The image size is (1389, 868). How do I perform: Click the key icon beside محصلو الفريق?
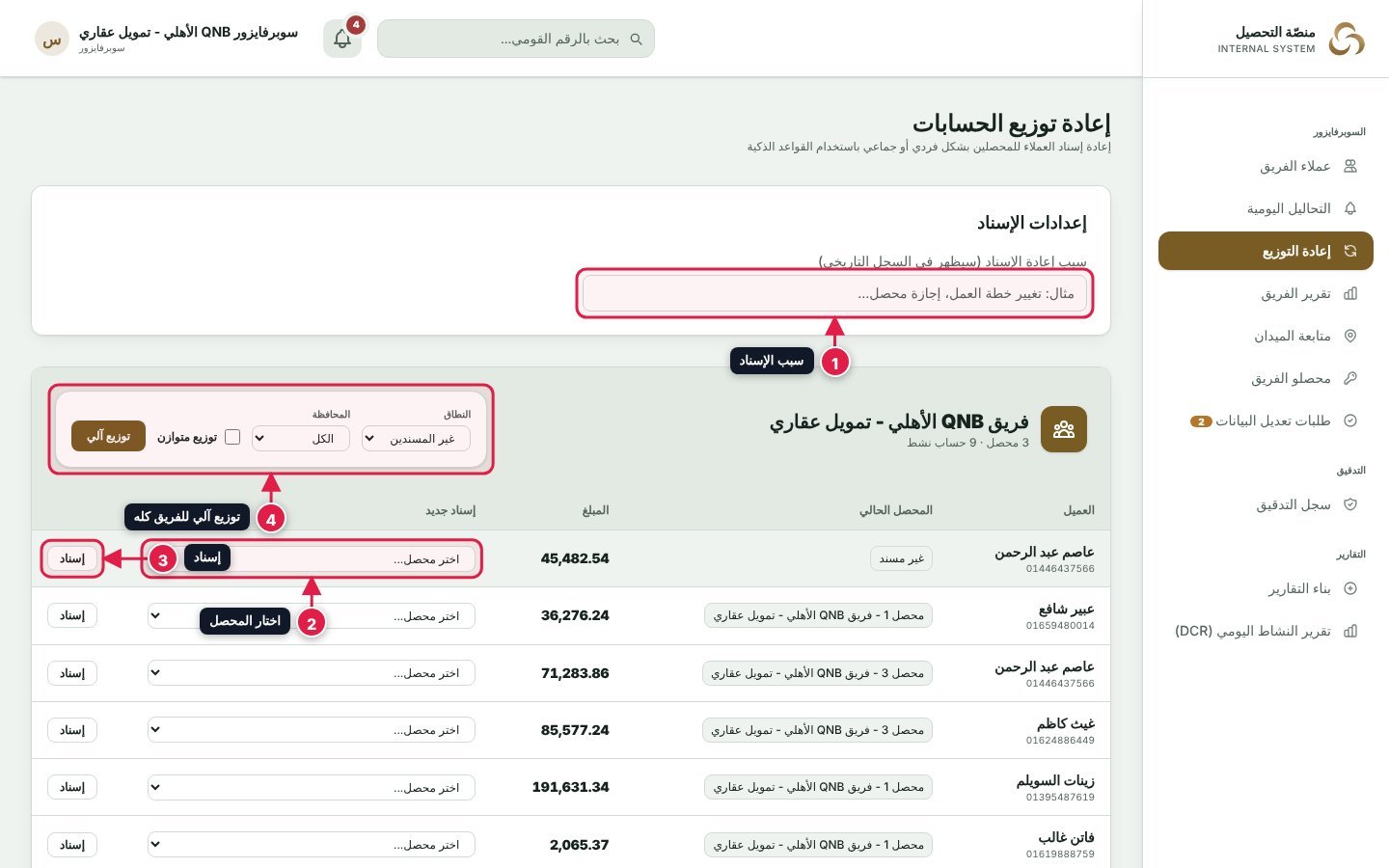(1350, 378)
